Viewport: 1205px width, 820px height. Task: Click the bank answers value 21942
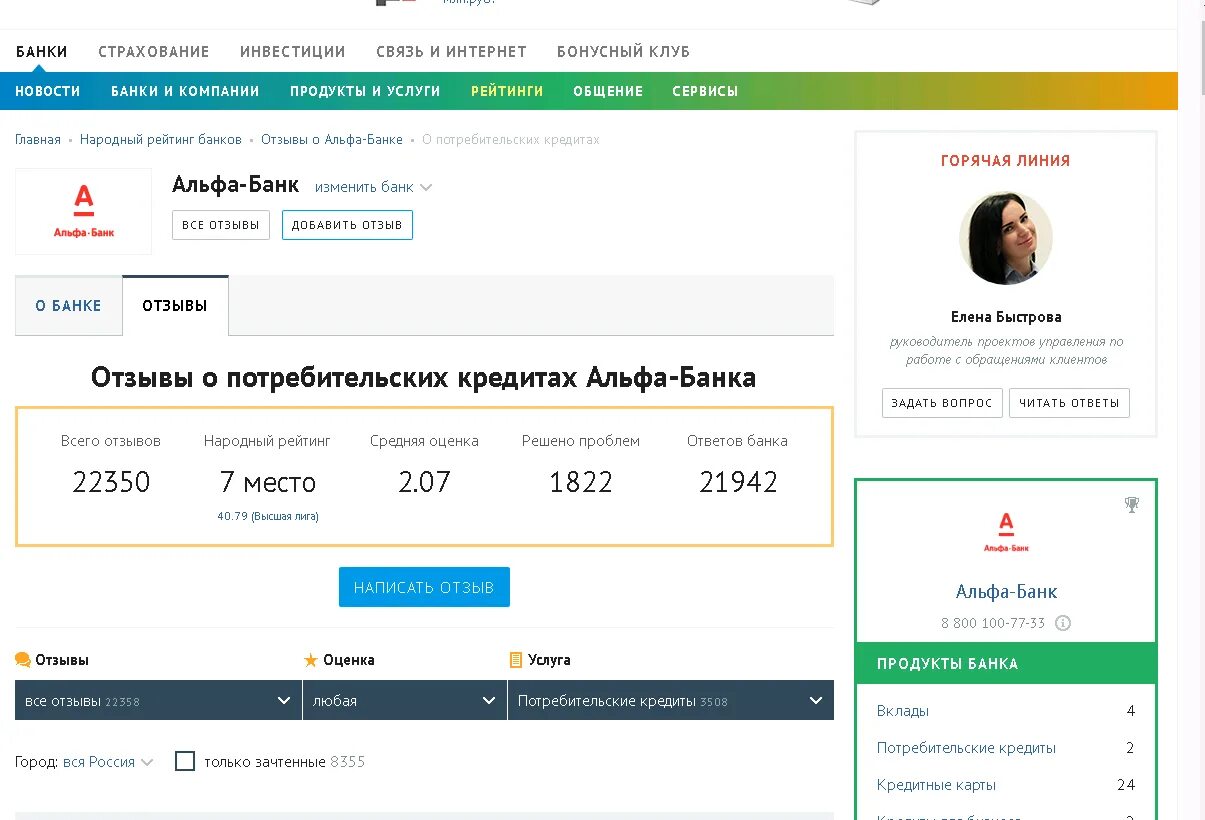click(x=738, y=482)
